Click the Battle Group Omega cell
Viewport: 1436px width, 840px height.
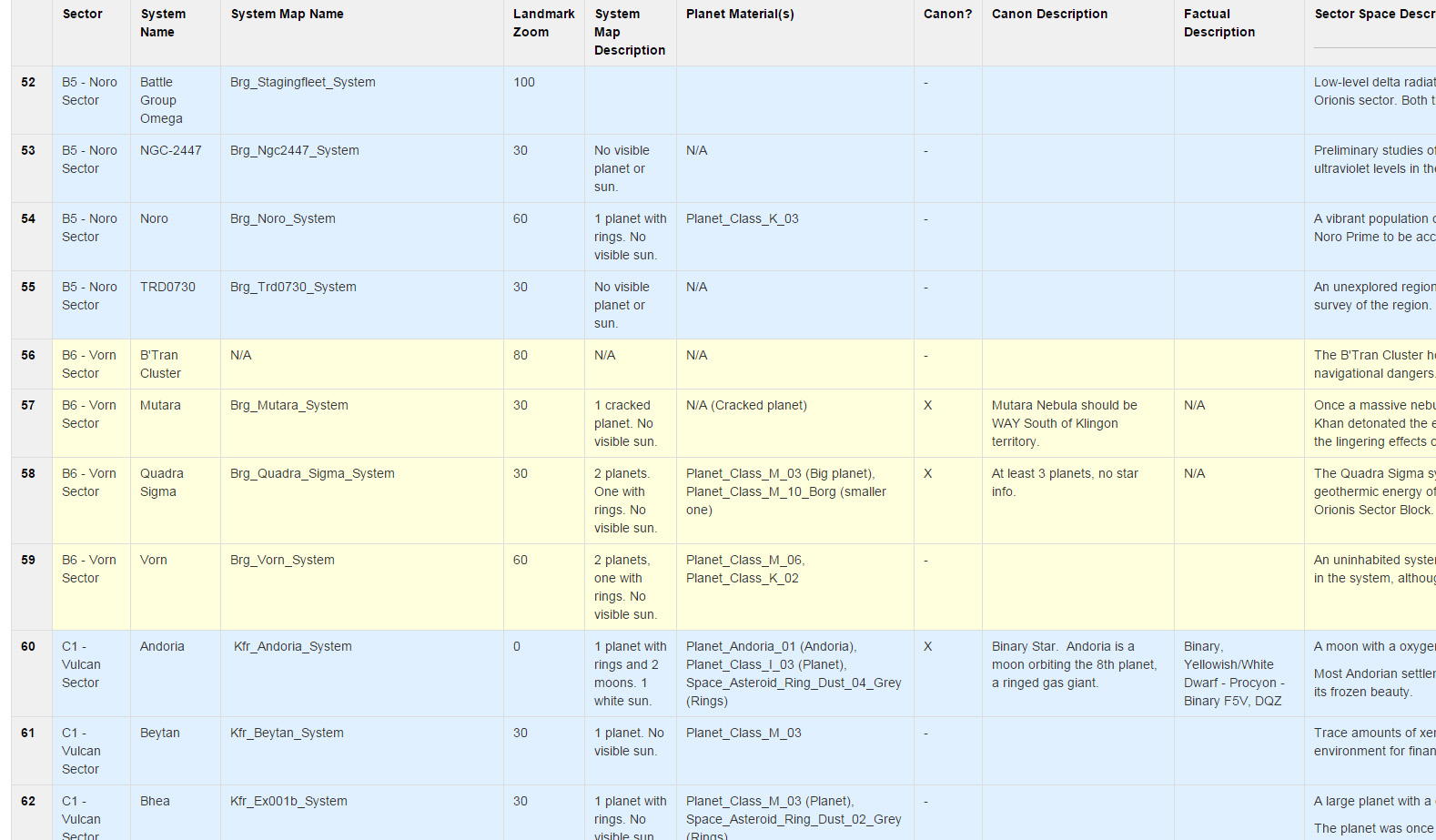pos(176,100)
